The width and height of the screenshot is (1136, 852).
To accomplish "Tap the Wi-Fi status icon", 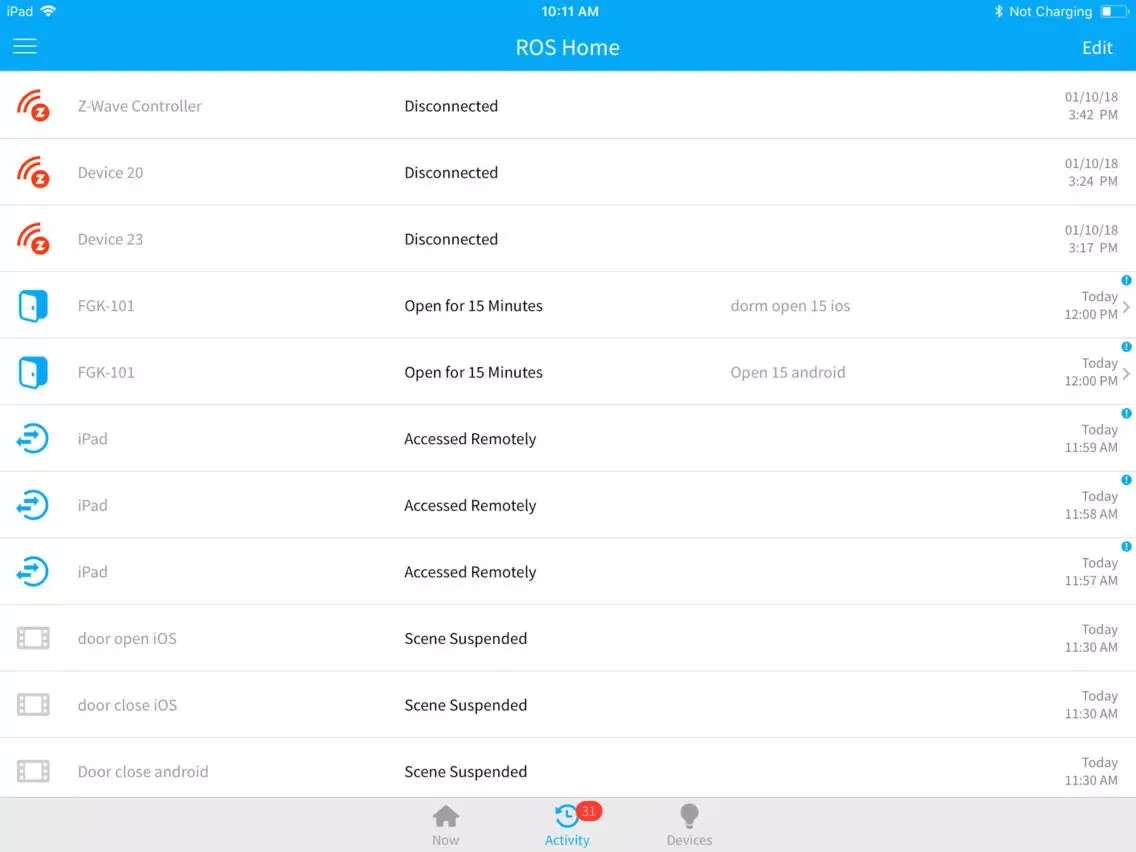I will pos(49,11).
